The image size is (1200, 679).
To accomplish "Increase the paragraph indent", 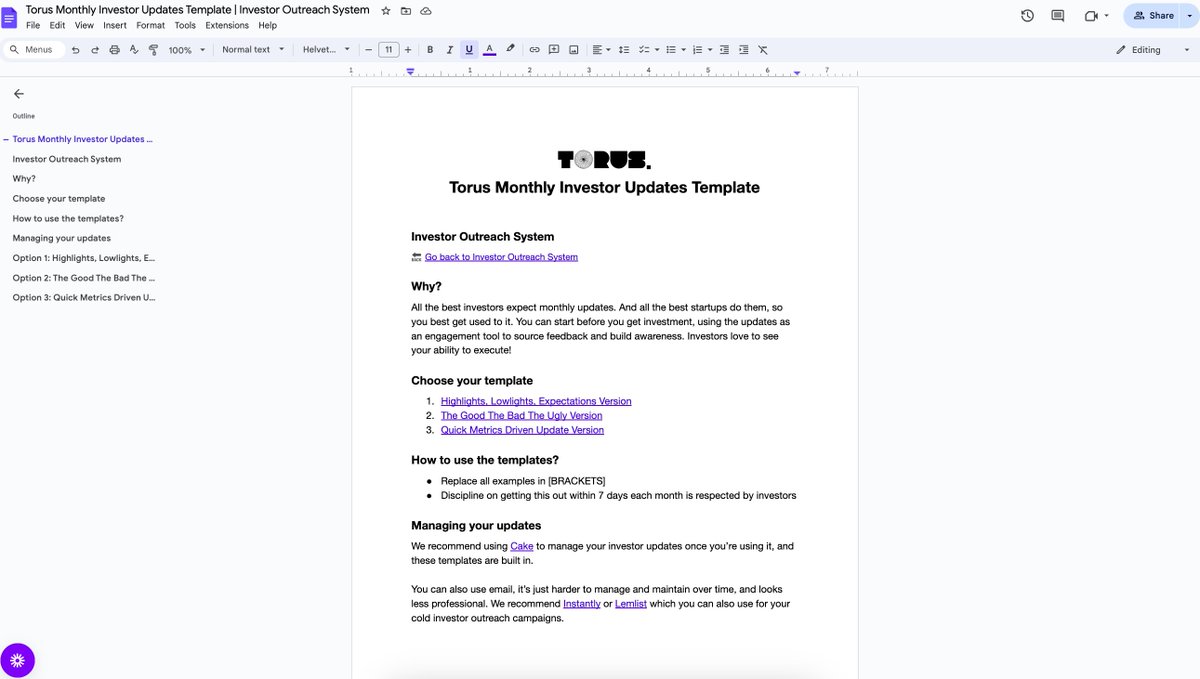I will coord(744,50).
